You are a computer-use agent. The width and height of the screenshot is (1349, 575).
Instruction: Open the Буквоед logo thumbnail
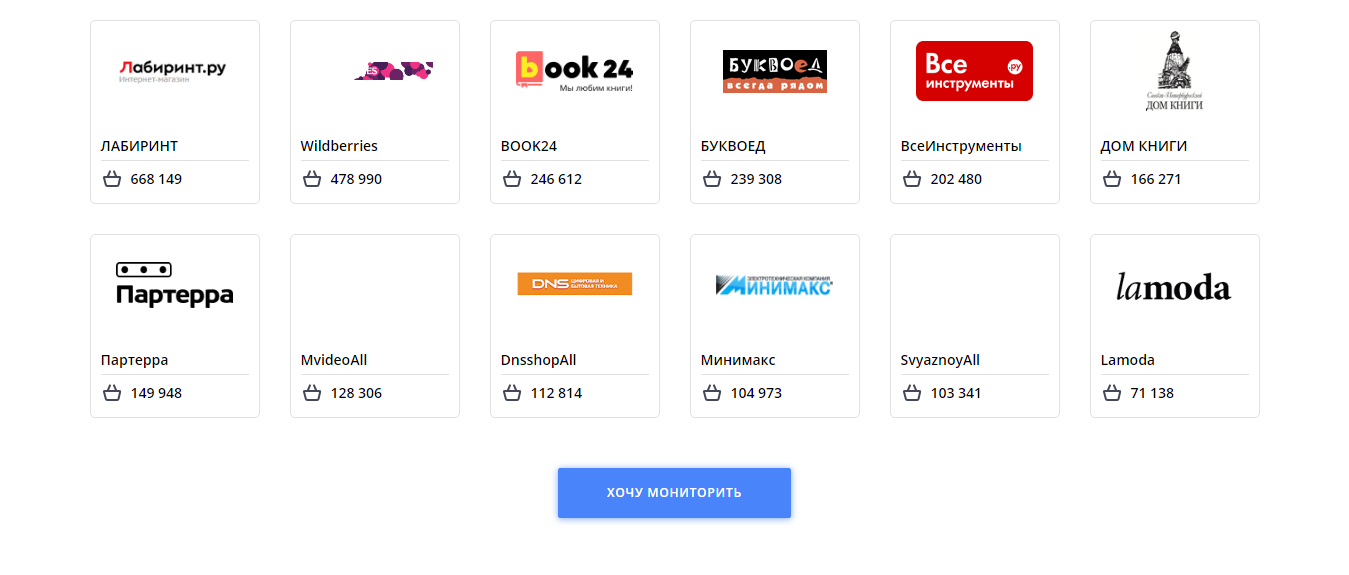click(x=774, y=71)
